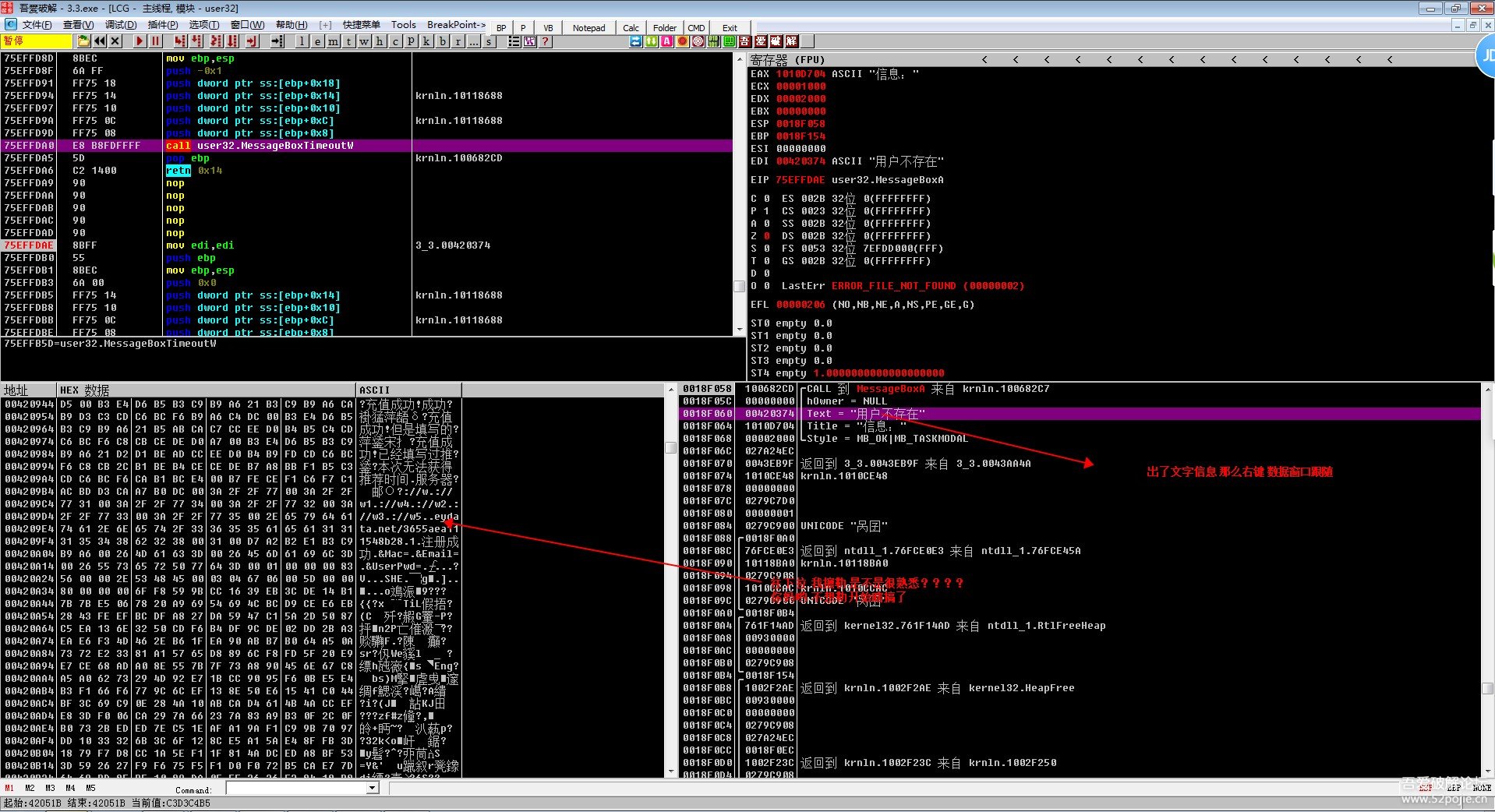This screenshot has height=812, width=1495.
Task: Toggle the zero flag Z register bit
Action: (x=767, y=236)
